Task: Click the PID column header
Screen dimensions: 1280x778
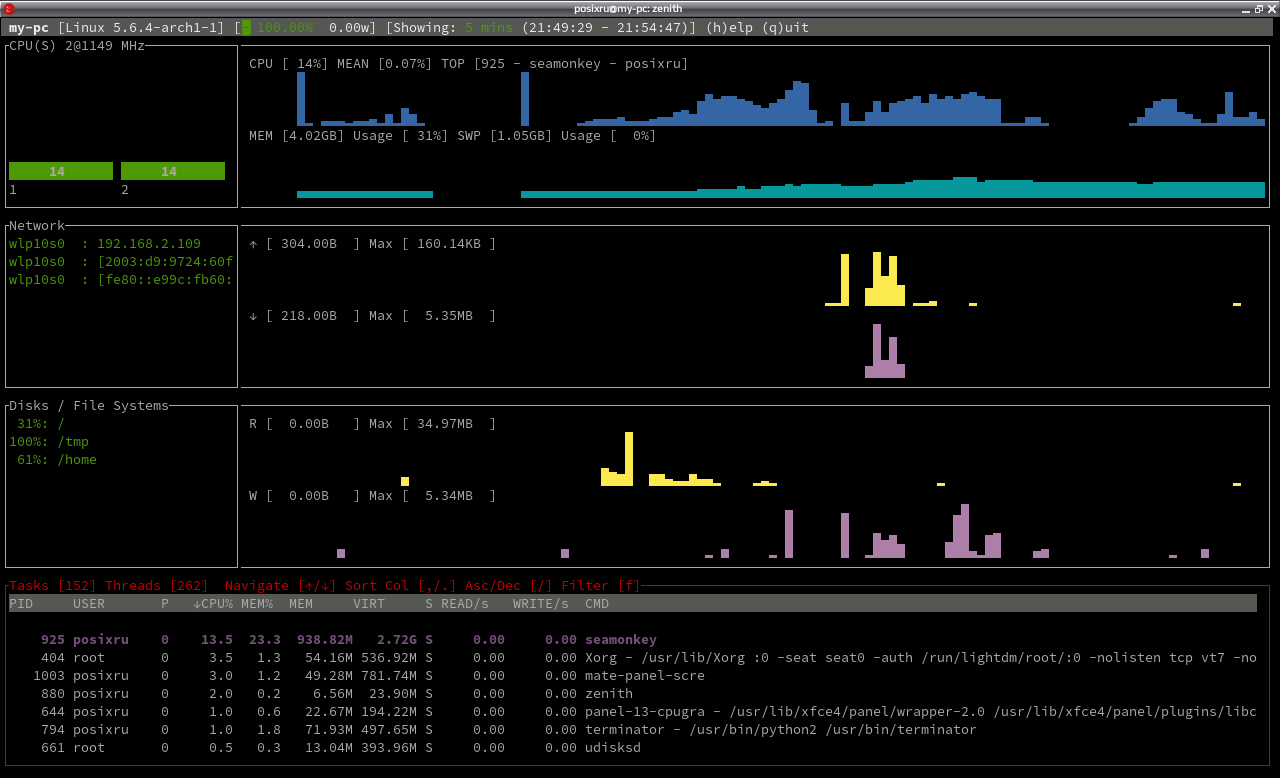Action: point(21,604)
